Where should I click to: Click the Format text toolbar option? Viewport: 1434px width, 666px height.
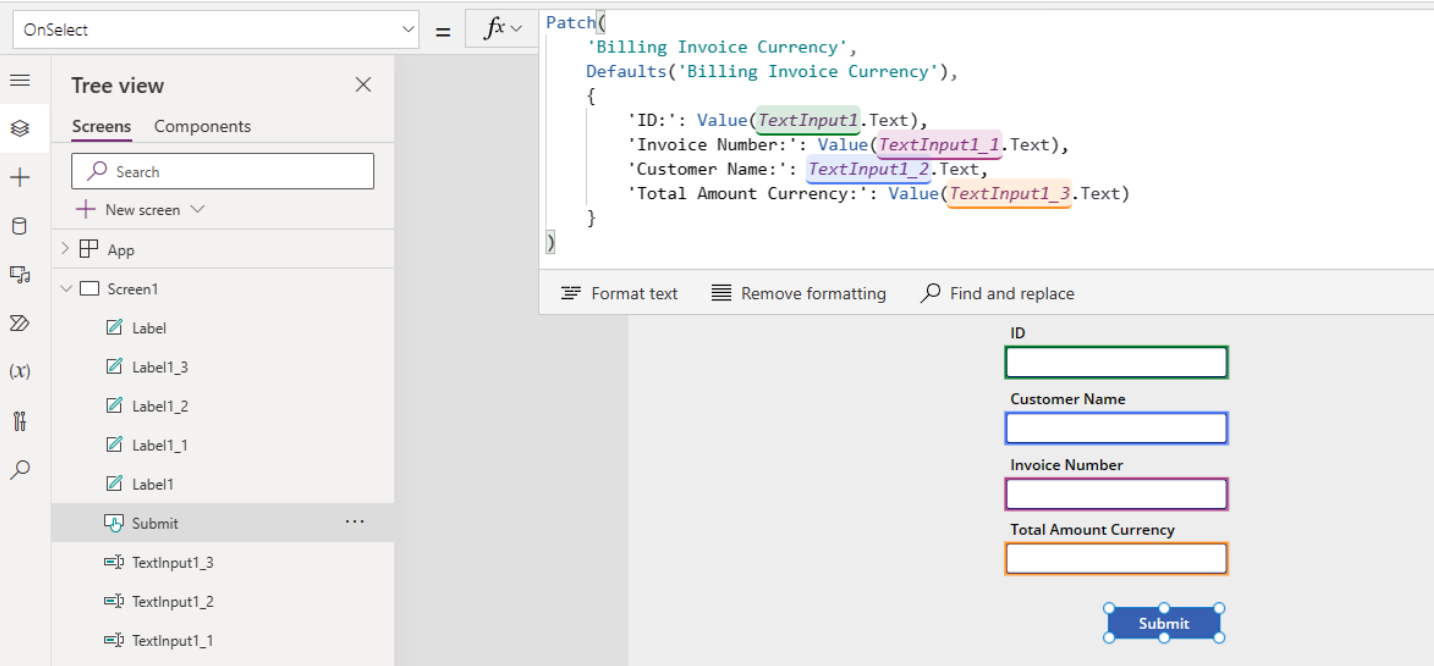[619, 293]
